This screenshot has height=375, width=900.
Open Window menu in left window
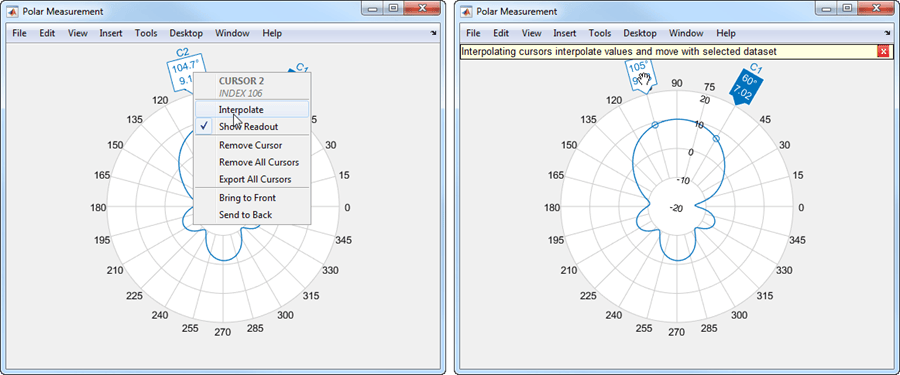pyautogui.click(x=232, y=33)
